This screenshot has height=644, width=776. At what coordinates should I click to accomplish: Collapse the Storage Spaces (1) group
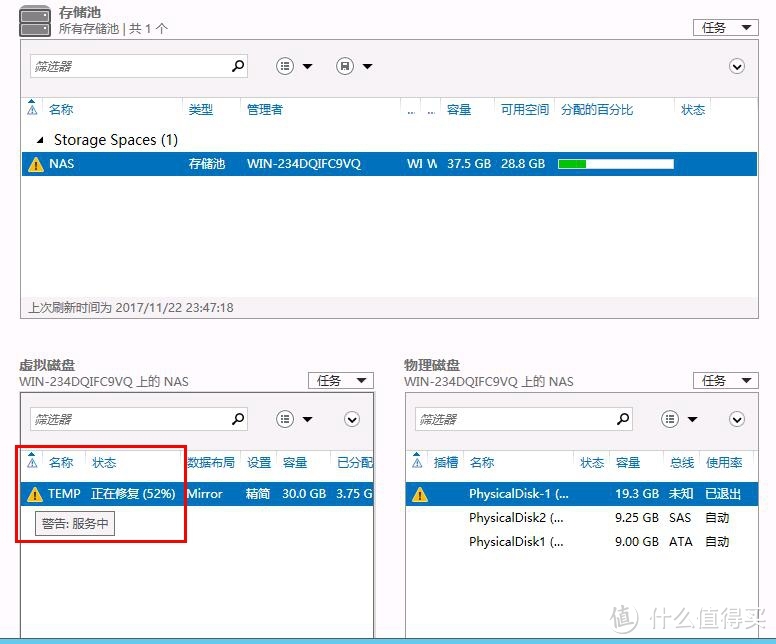point(41,140)
